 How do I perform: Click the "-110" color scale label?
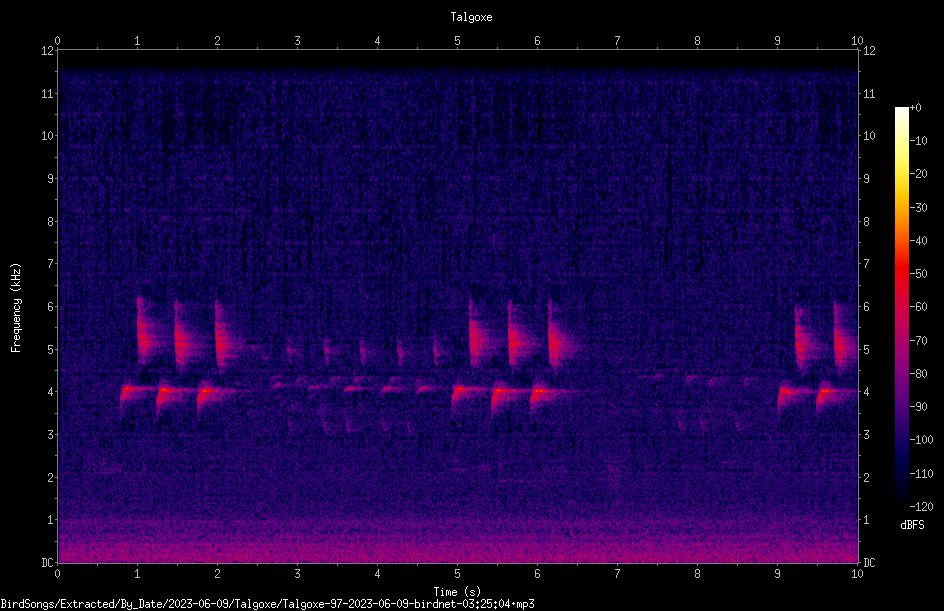click(922, 474)
